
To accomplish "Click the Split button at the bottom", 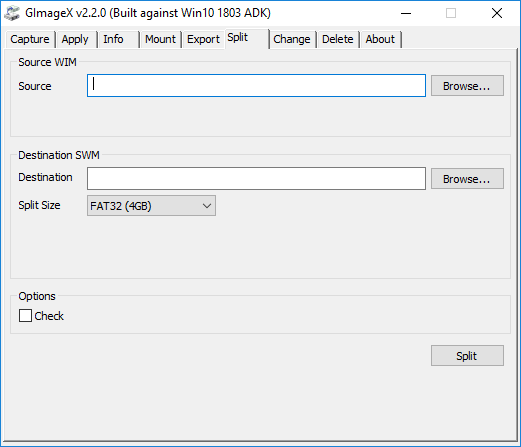I will click(x=467, y=356).
